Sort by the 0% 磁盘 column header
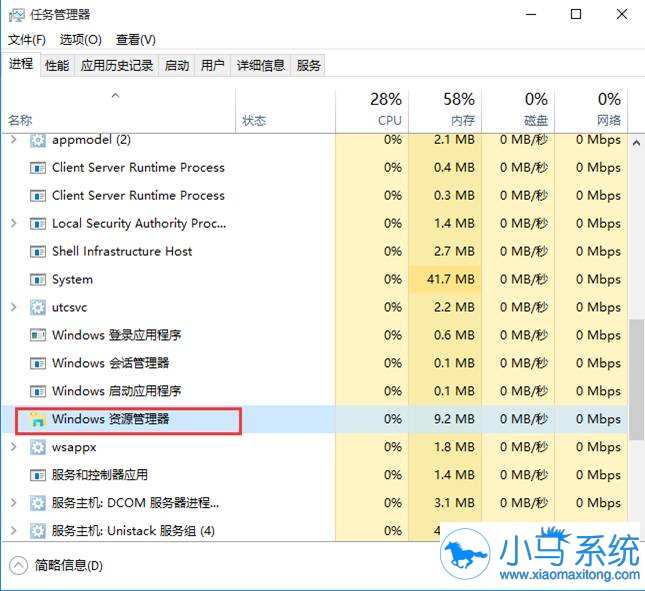Screen dimensions: 645x591 pyautogui.click(x=518, y=111)
